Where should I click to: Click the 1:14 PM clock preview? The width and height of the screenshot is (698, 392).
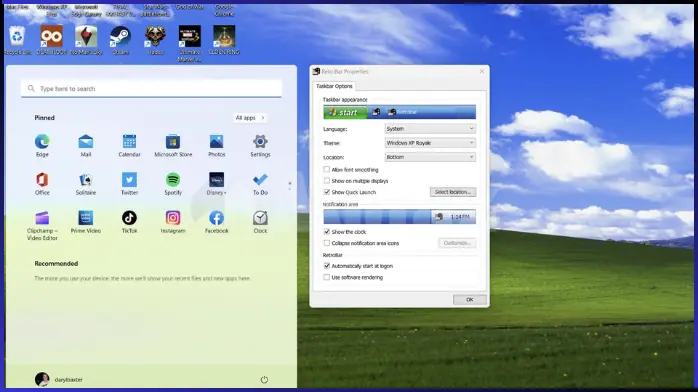460,217
